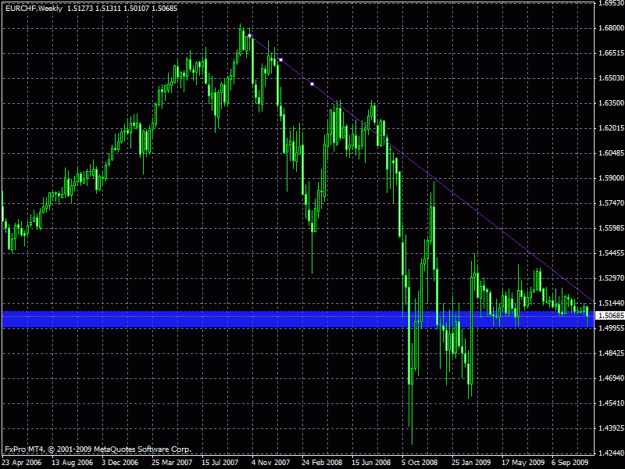Click the price scale label 1.52970
Viewport: 625px width, 469px height.
611,278
